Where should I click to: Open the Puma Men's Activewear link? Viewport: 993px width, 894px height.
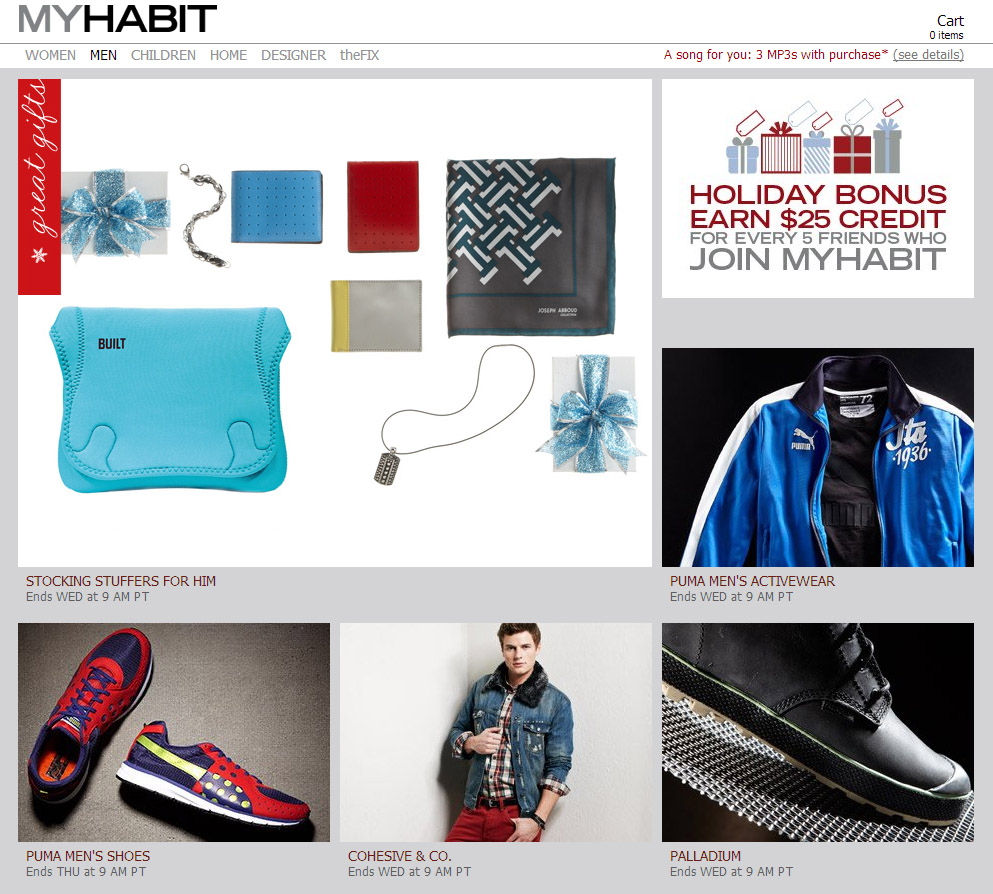752,581
